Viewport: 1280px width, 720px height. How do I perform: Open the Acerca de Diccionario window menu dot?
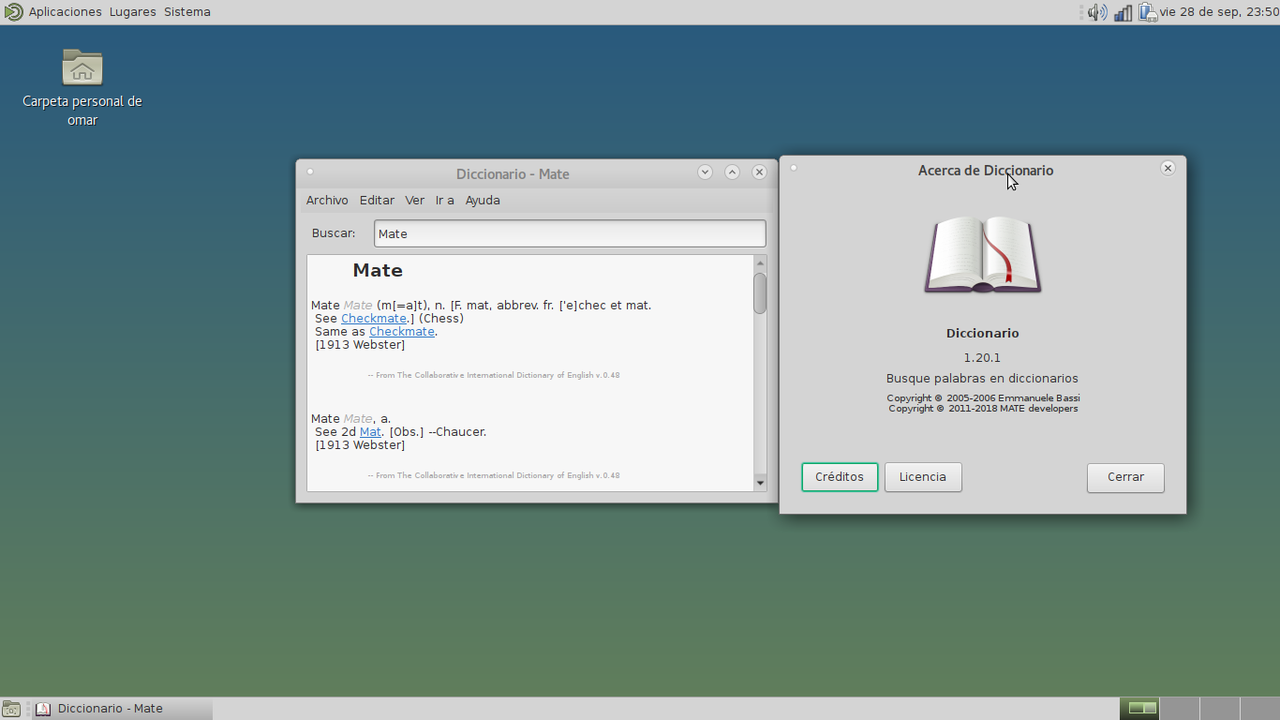793,167
